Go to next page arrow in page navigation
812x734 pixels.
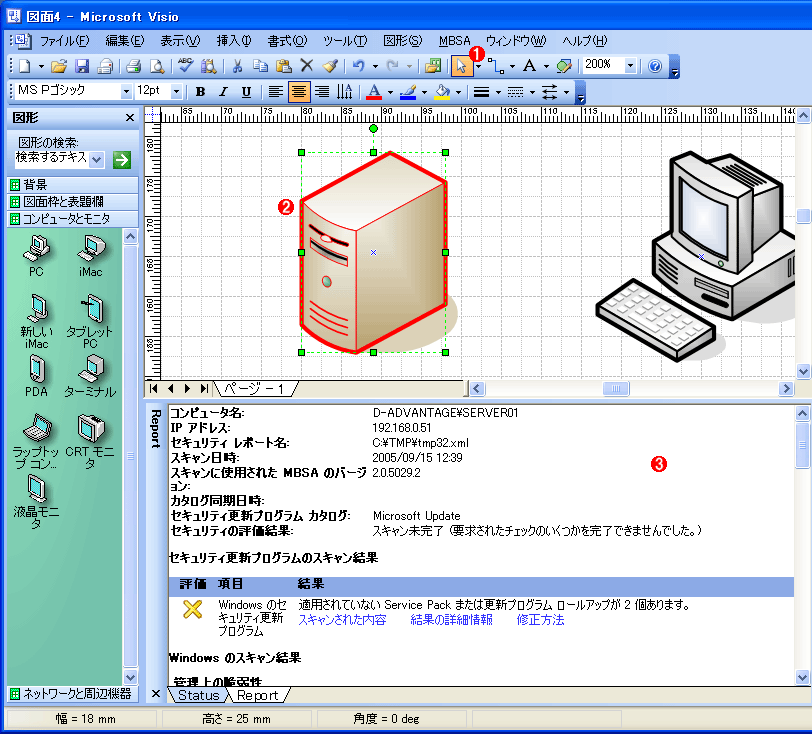click(187, 388)
